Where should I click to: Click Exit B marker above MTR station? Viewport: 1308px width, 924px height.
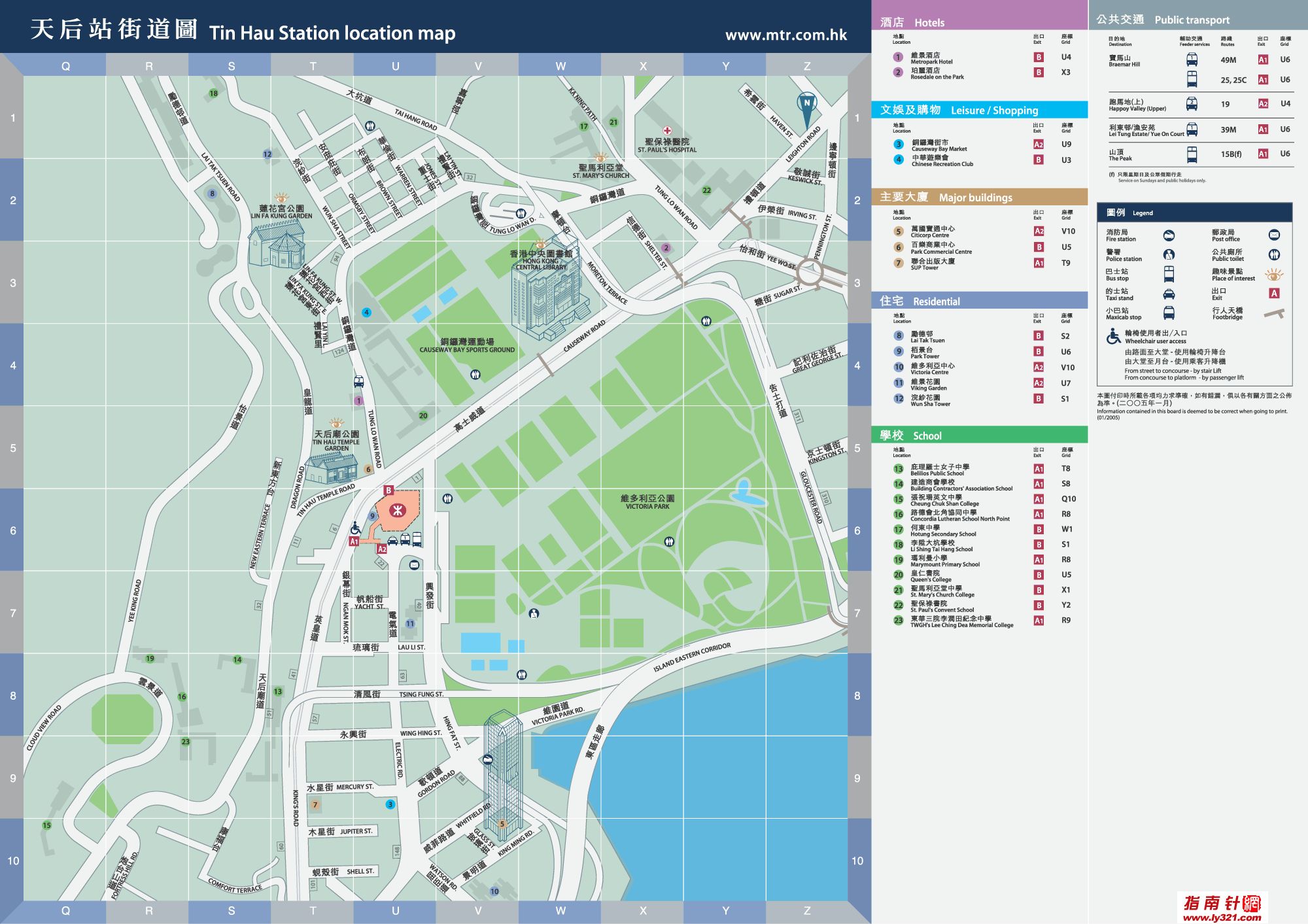pos(388,490)
